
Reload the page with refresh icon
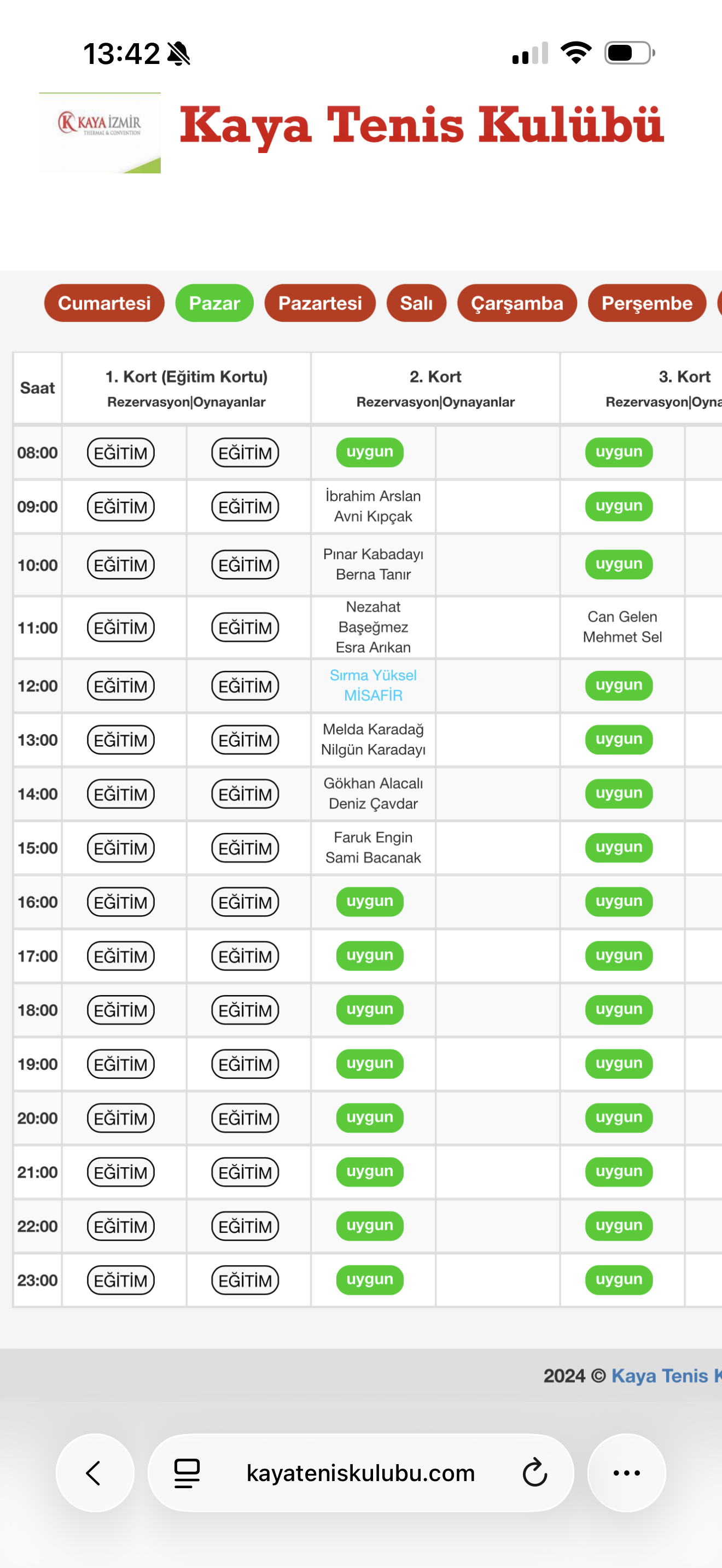[534, 1473]
